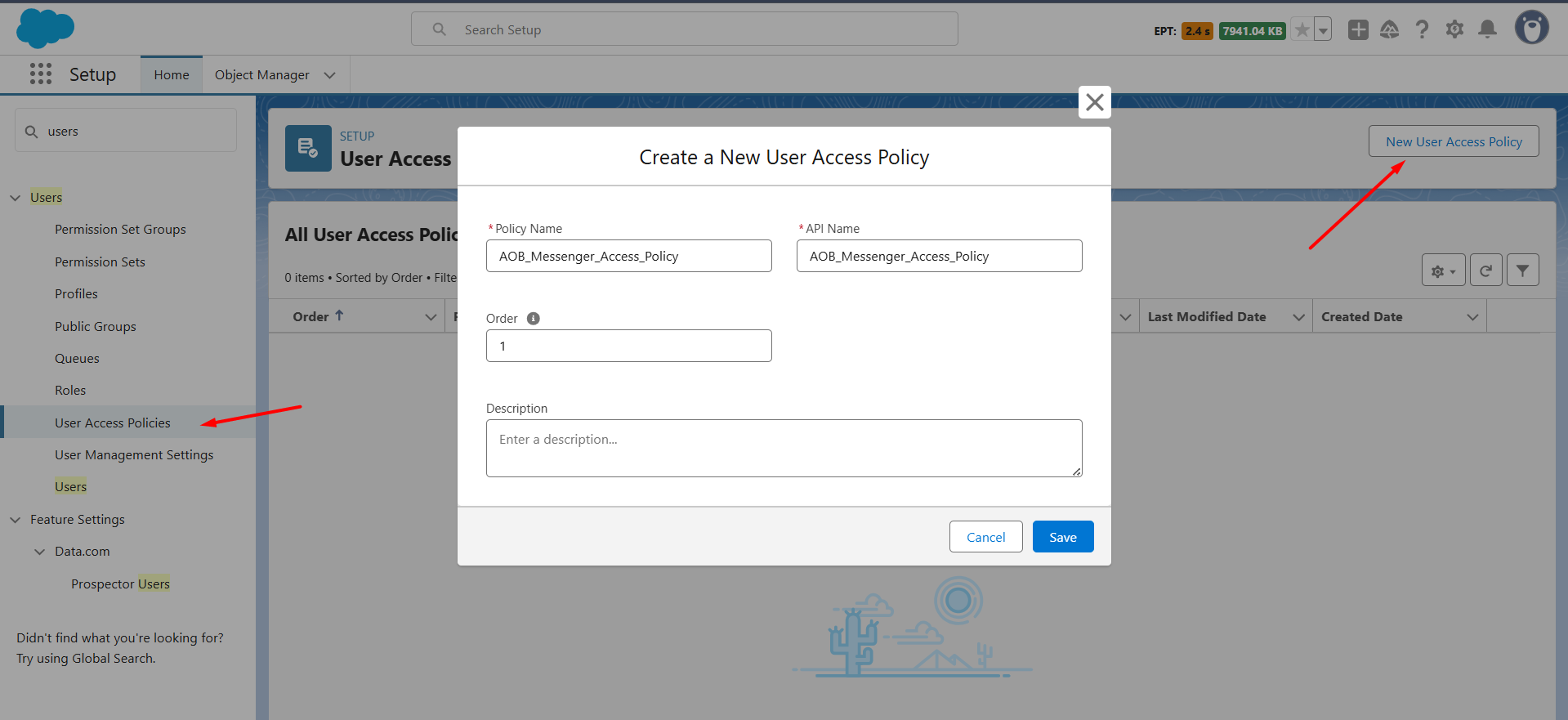This screenshot has width=1568, height=720.
Task: Open Permission Set Groups in sidebar
Action: click(120, 230)
